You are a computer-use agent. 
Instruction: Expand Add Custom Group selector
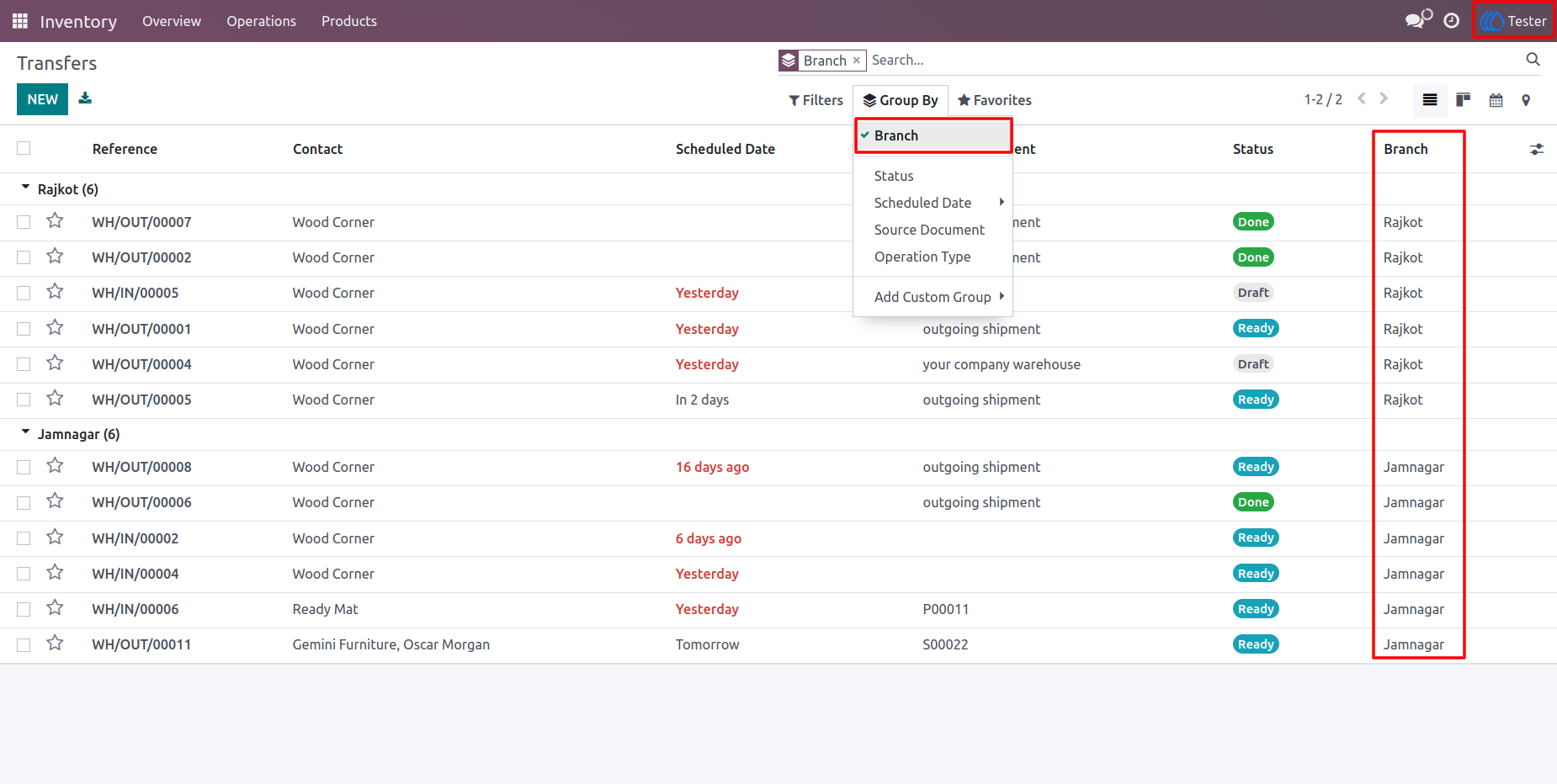coord(933,297)
